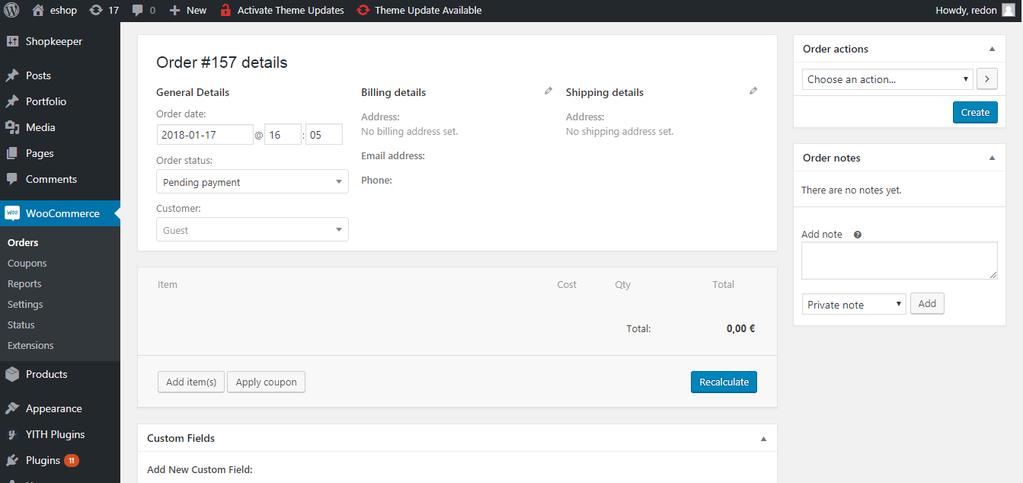
Task: Click the Add note help question icon
Action: [857, 234]
